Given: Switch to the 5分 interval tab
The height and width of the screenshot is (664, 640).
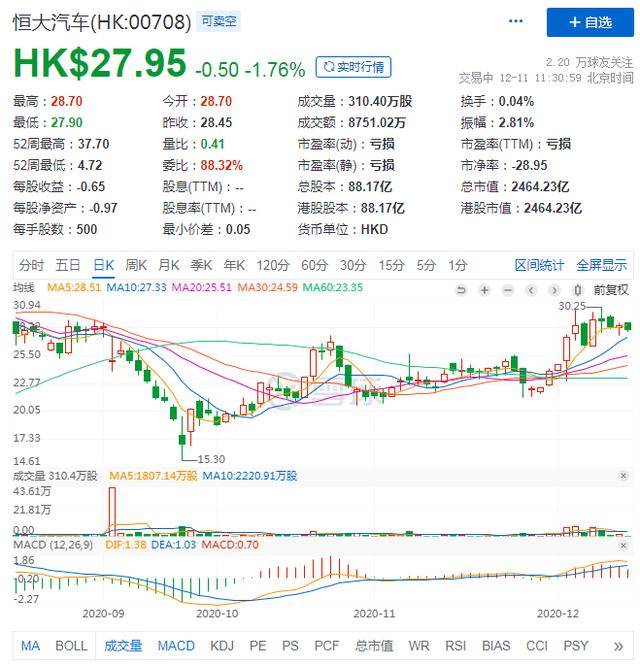Looking at the screenshot, I should 426,265.
